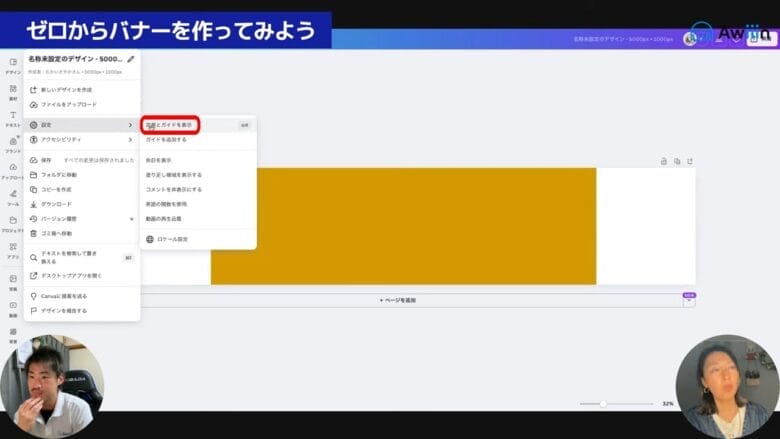This screenshot has width=780, height=439.
Task: Select the orange rectangle on the canvas
Action: [403, 226]
